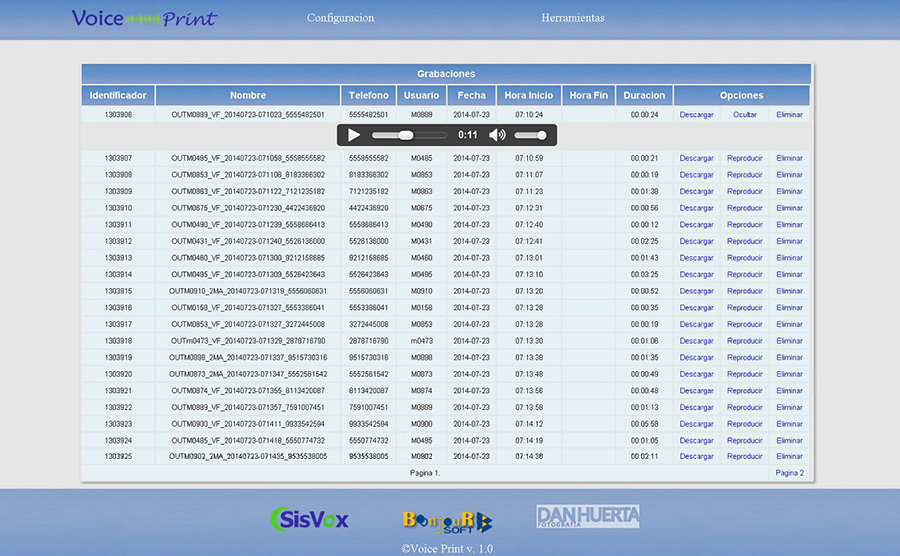Click the Duracion column header
Viewport: 900px width, 556px height.
click(x=644, y=96)
